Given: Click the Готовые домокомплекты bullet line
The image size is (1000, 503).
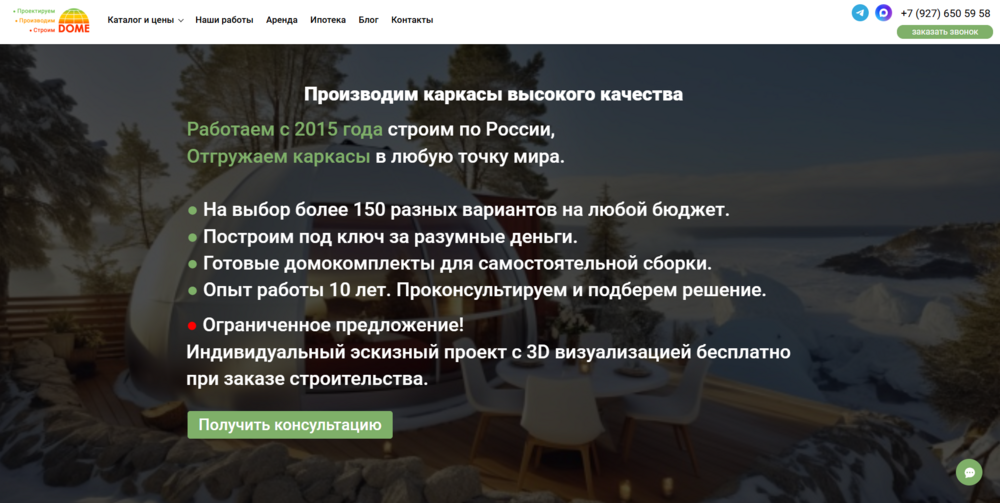Looking at the screenshot, I should point(456,264).
